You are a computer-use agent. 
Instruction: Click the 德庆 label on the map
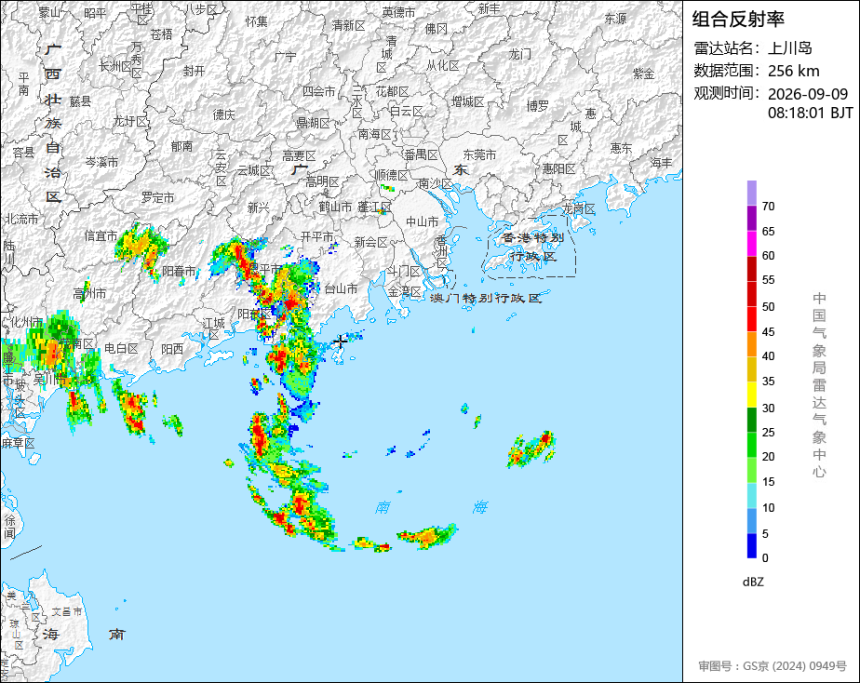pyautogui.click(x=223, y=115)
